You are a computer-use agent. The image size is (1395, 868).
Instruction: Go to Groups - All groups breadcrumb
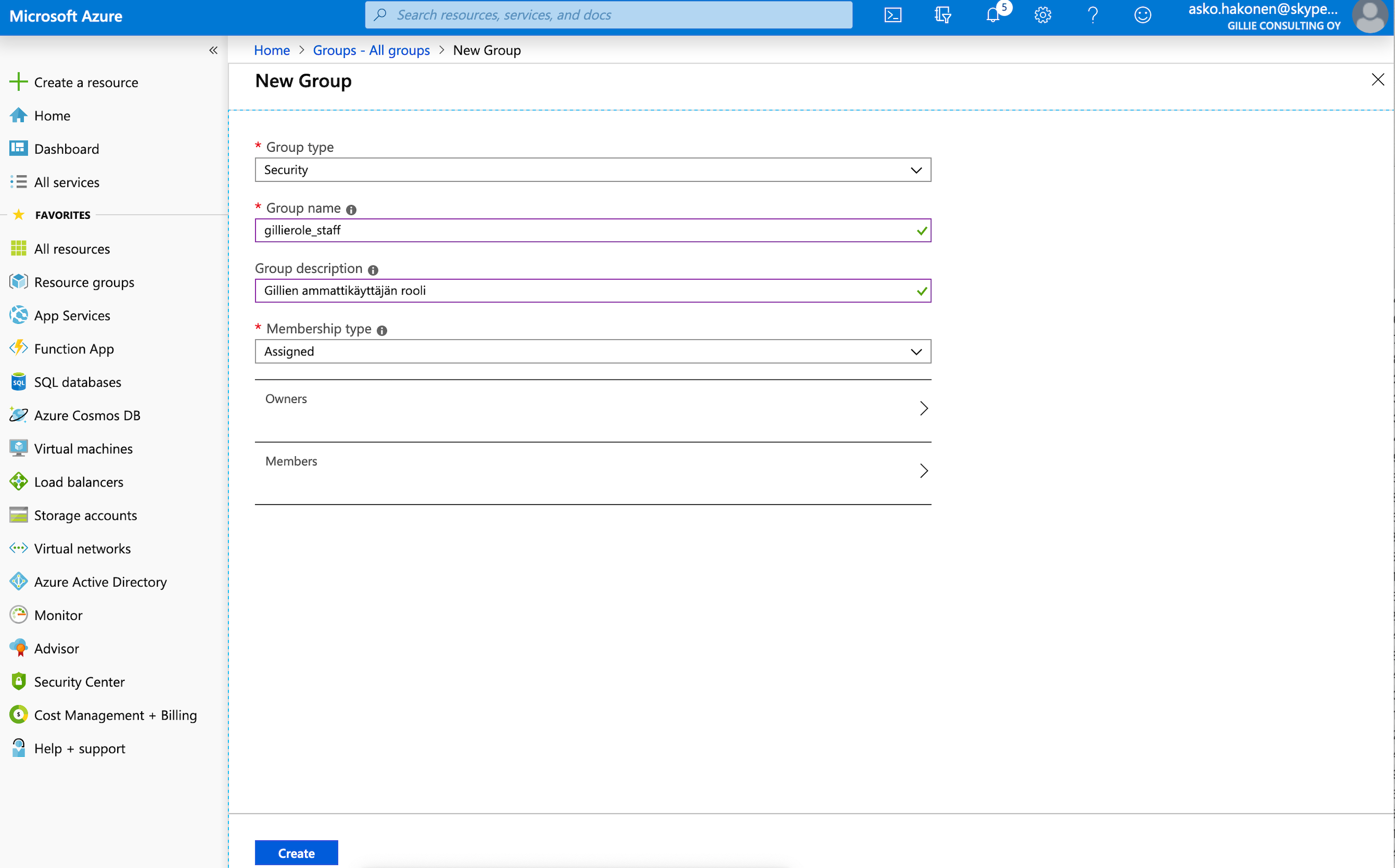[x=371, y=50]
